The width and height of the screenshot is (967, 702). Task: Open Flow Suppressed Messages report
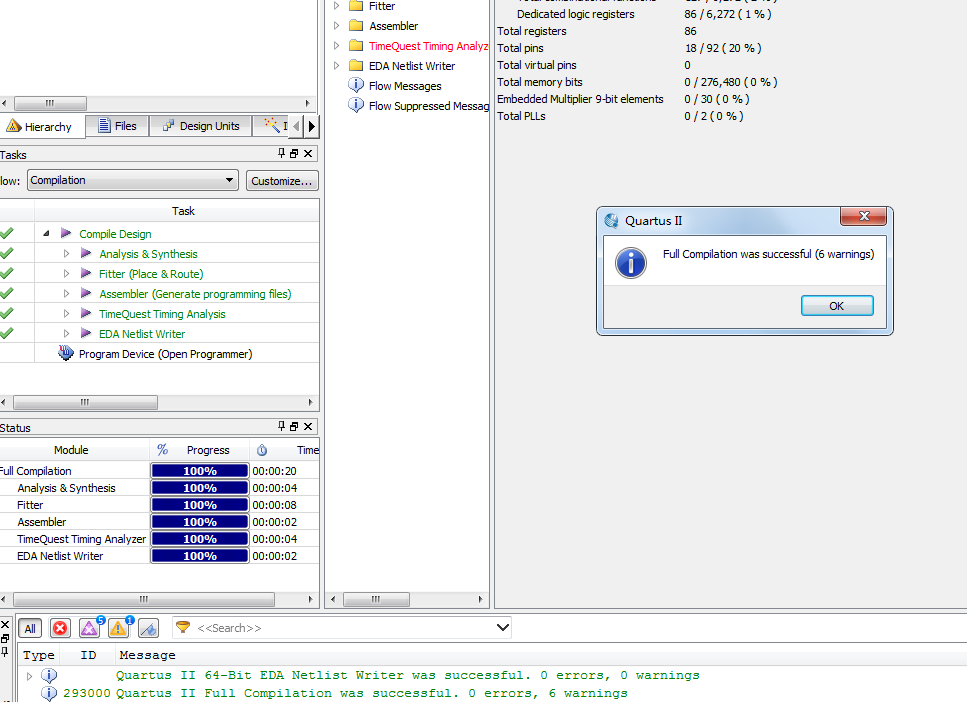click(x=429, y=106)
